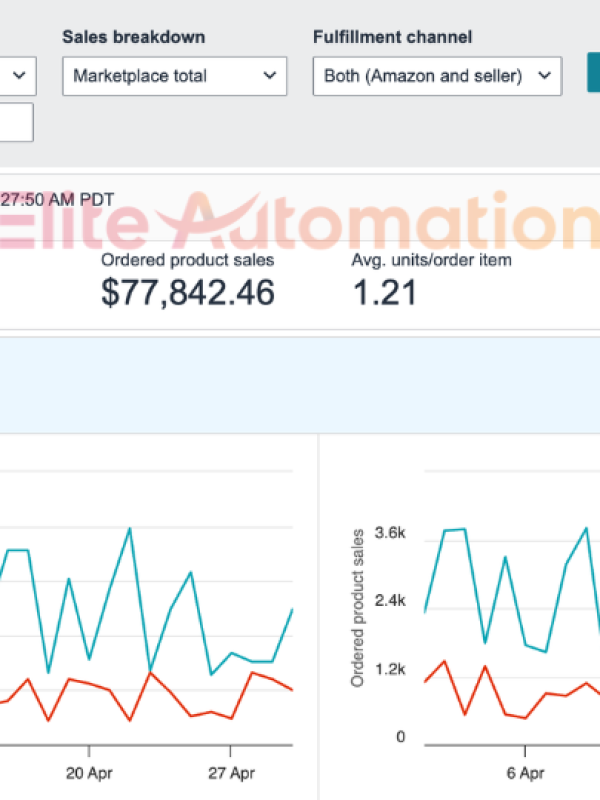This screenshot has width=600, height=800.
Task: Click the 27 Apr axis label
Action: click(231, 773)
